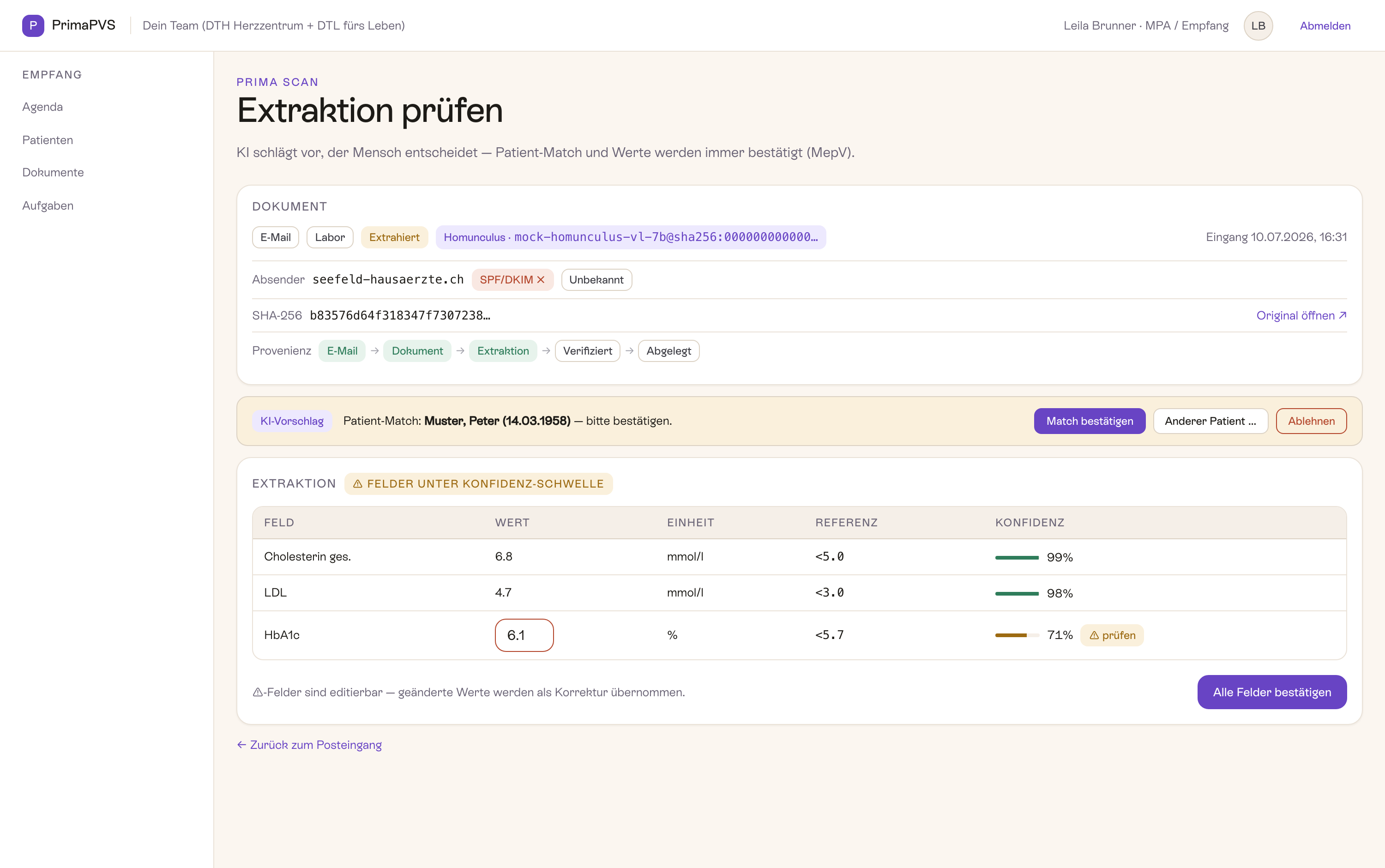Click the Extraktion provenance step
Image resolution: width=1385 pixels, height=868 pixels.
pos(503,351)
